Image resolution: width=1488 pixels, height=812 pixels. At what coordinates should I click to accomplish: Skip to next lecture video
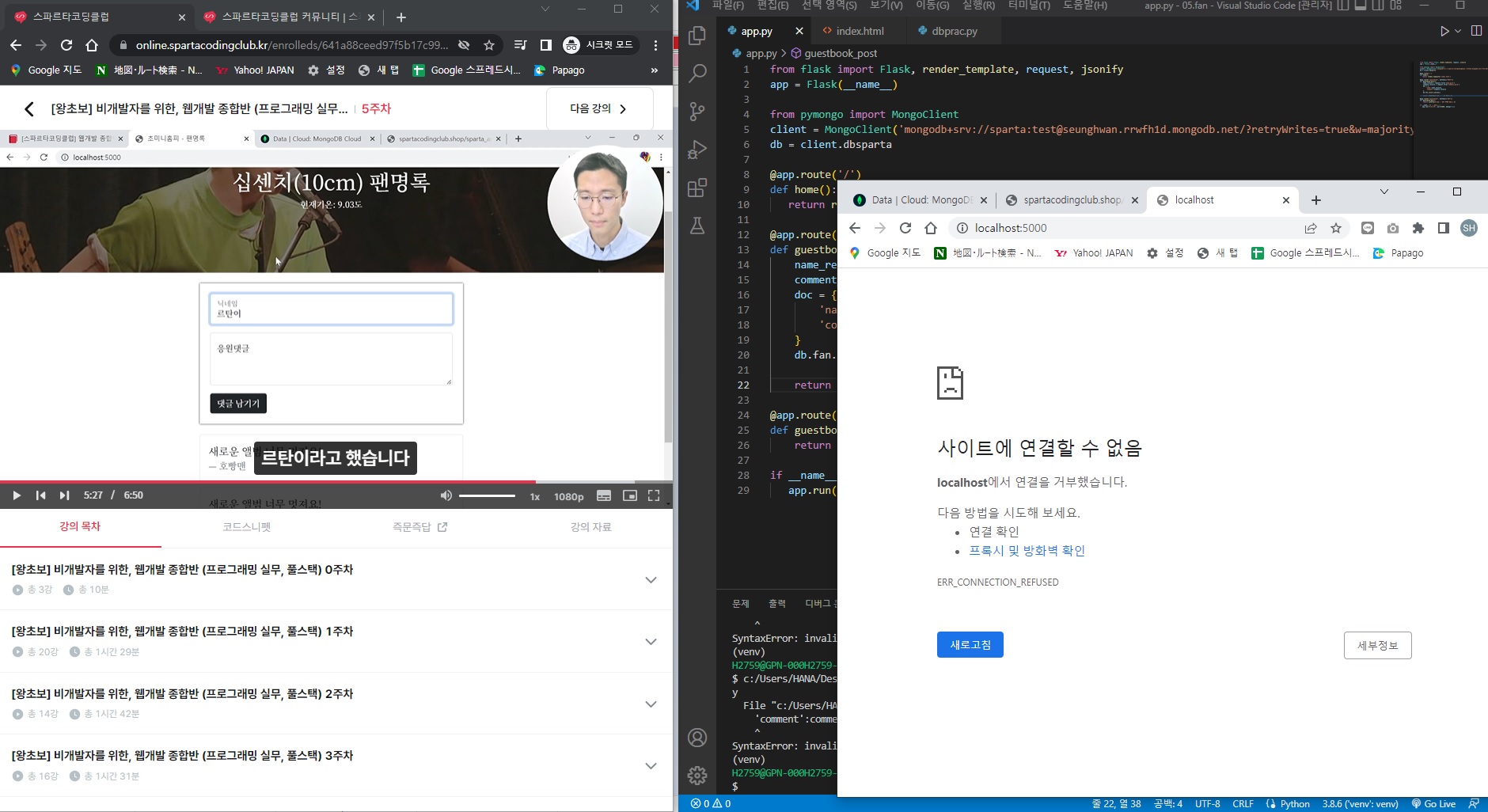point(64,495)
